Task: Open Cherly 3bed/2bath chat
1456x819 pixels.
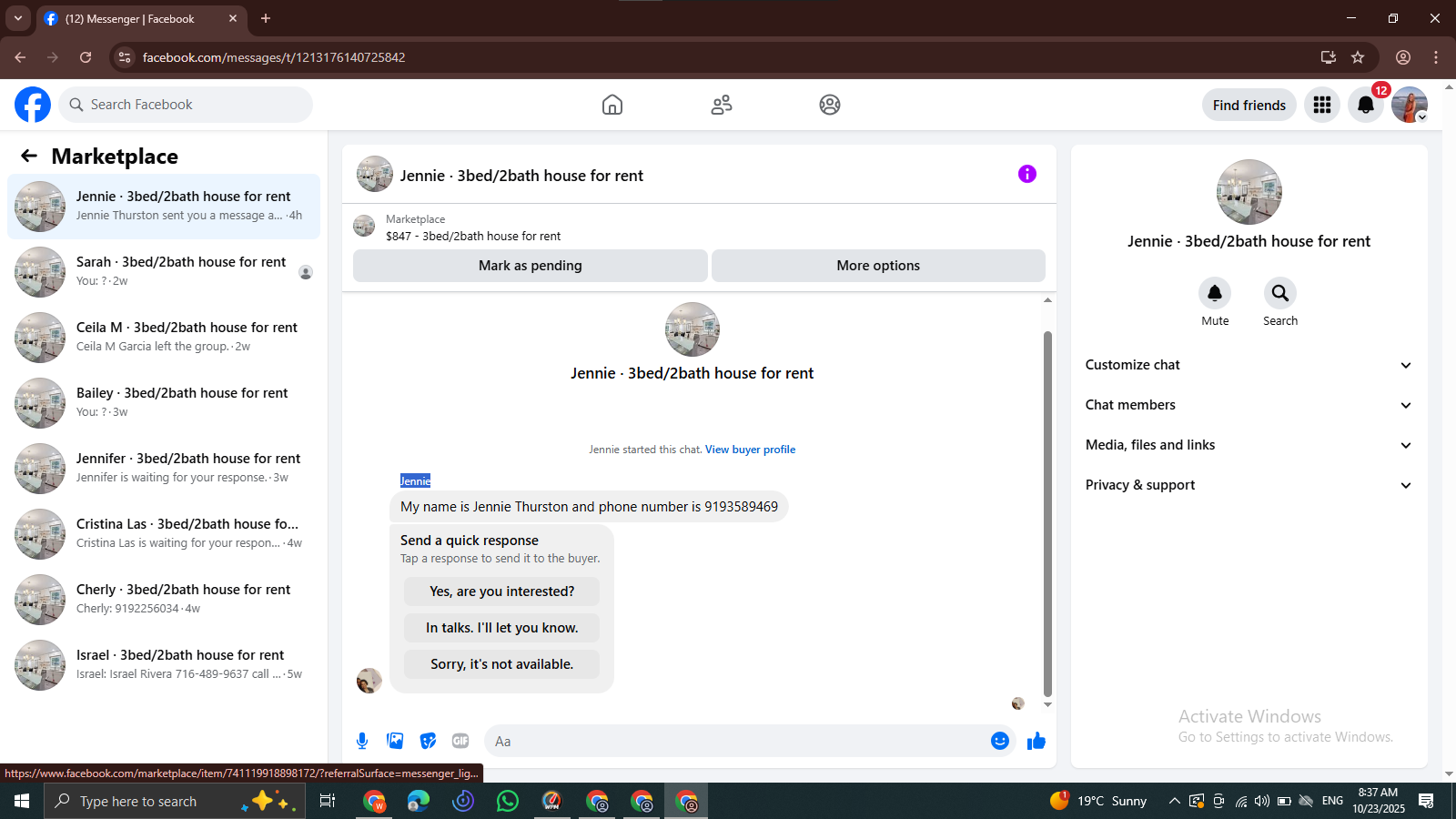Action: [x=164, y=600]
